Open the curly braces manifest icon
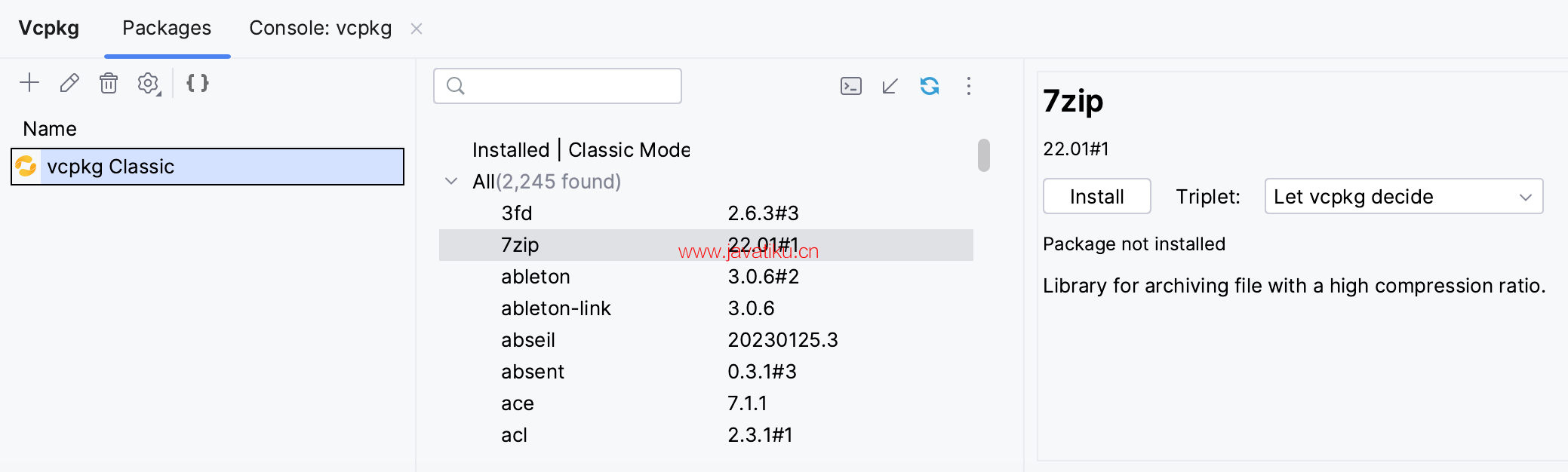1568x472 pixels. click(198, 83)
